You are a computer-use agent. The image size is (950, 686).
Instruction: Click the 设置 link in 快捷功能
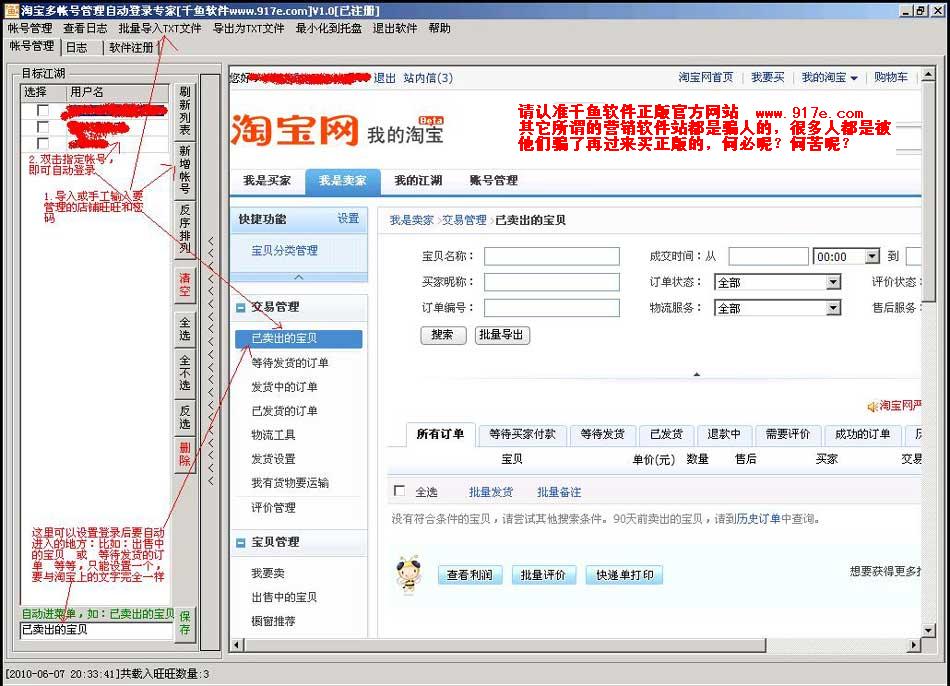pyautogui.click(x=348, y=219)
